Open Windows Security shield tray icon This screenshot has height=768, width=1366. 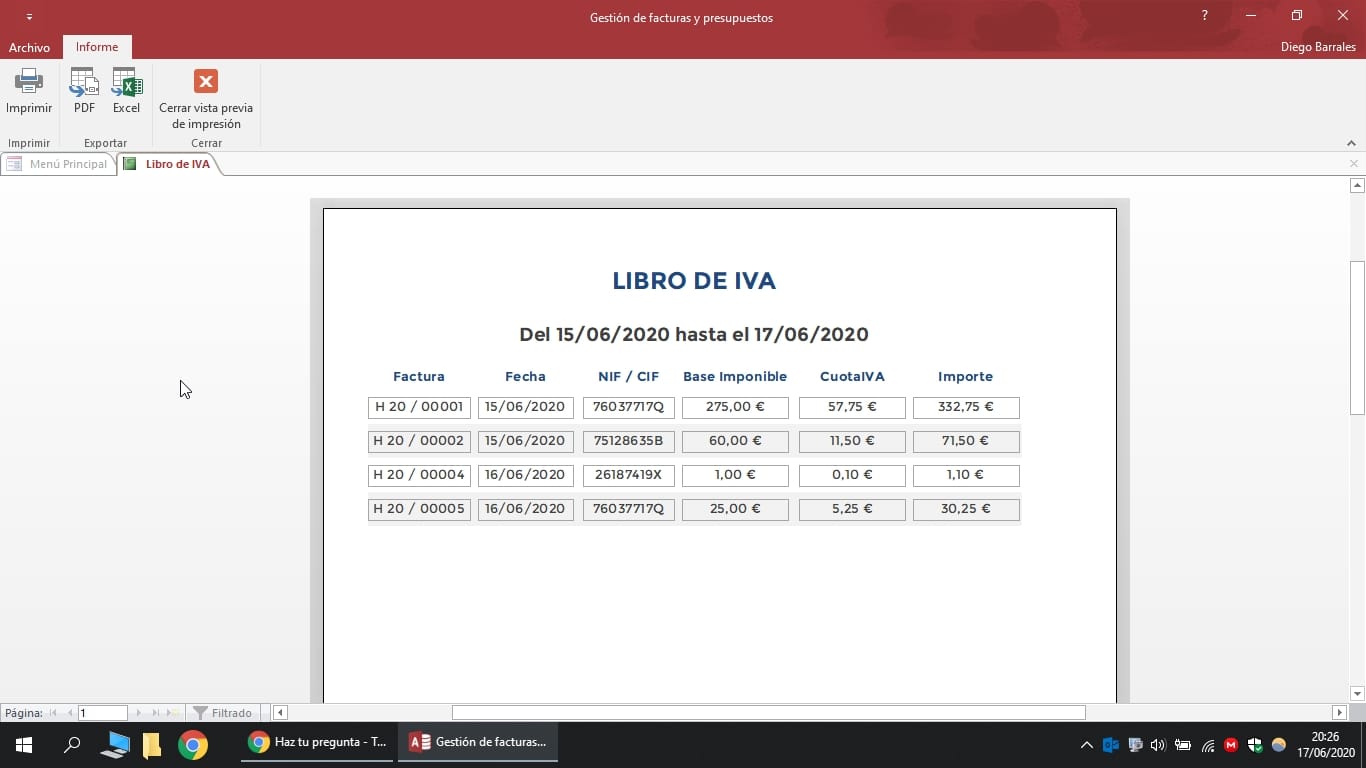[x=1255, y=745]
